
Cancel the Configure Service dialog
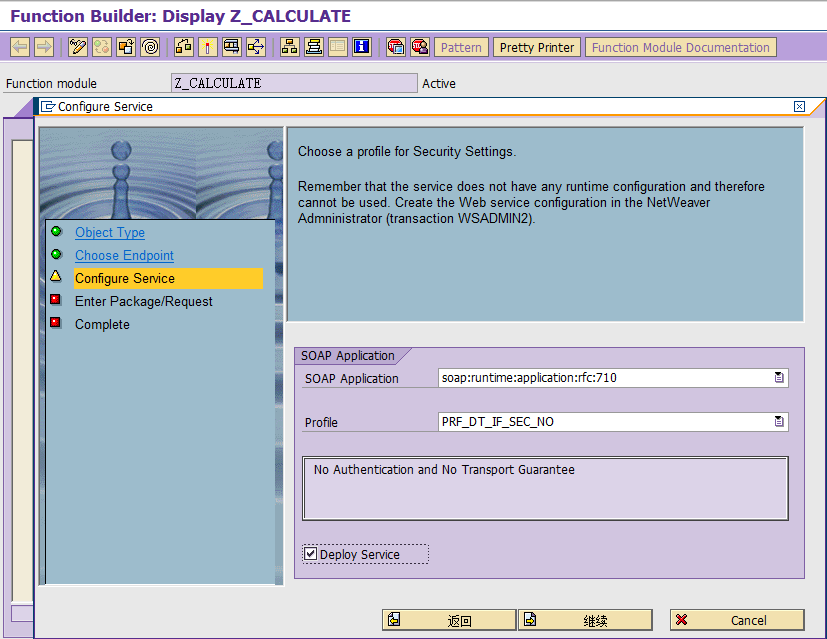point(736,620)
